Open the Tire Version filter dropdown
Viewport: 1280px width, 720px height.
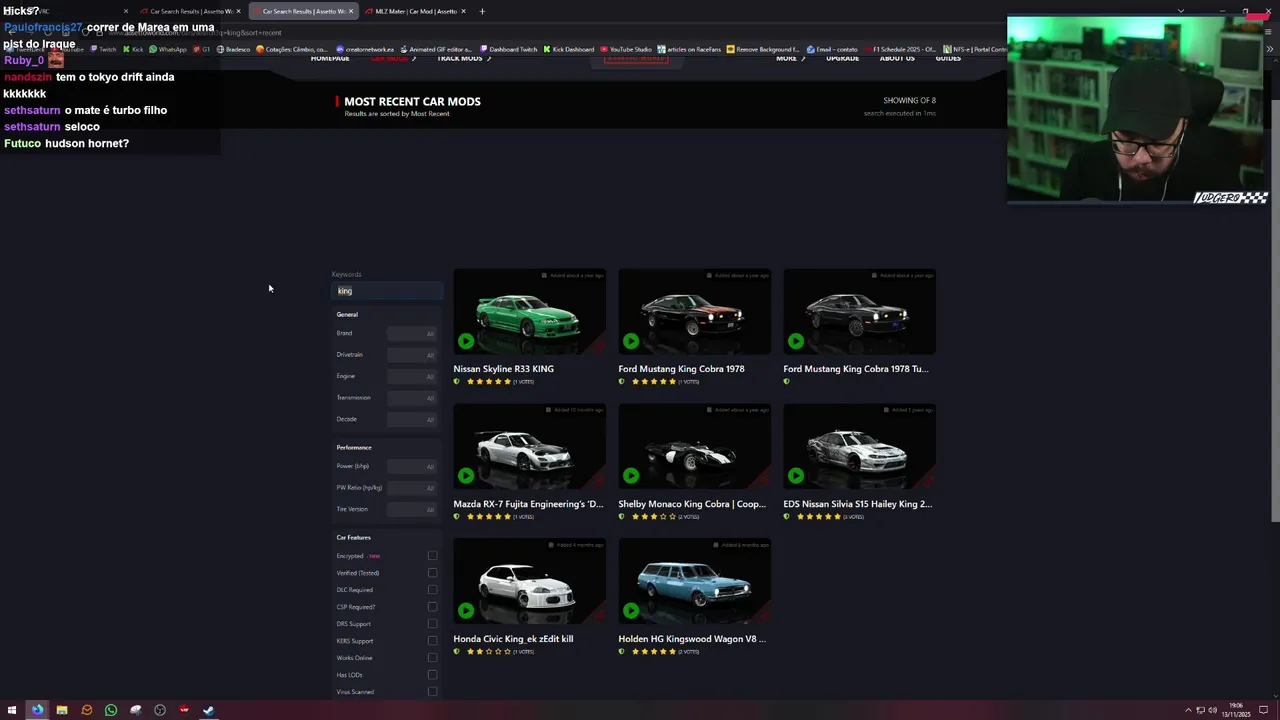412,509
